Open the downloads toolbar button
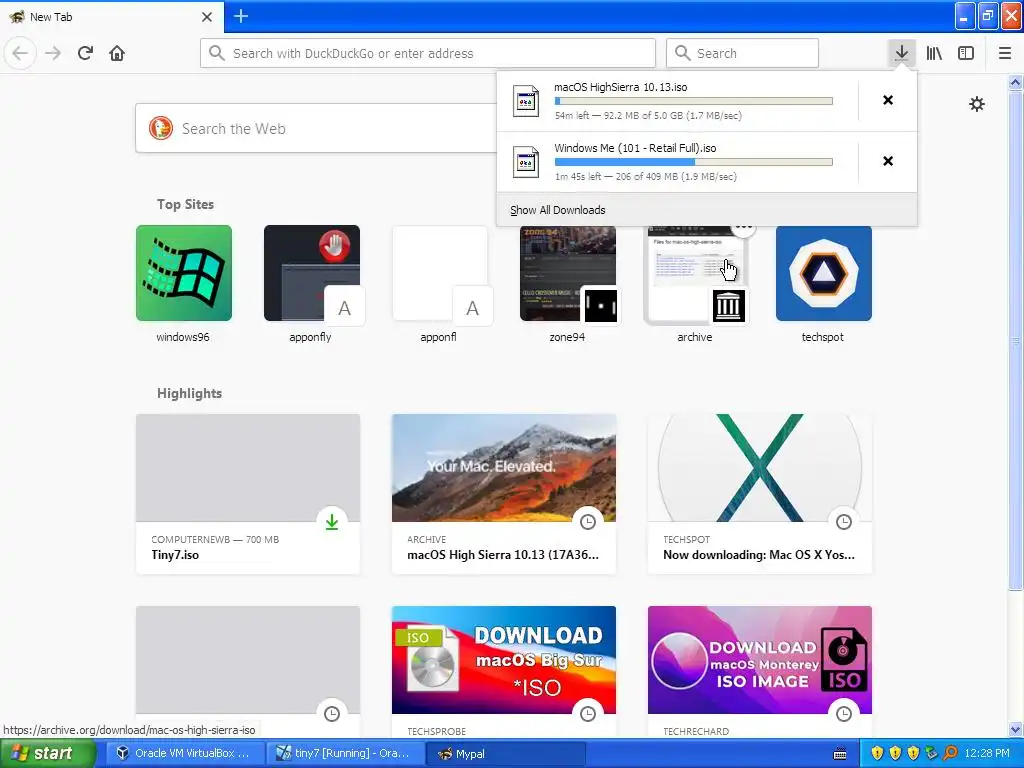Image resolution: width=1024 pixels, height=768 pixels. pos(901,53)
